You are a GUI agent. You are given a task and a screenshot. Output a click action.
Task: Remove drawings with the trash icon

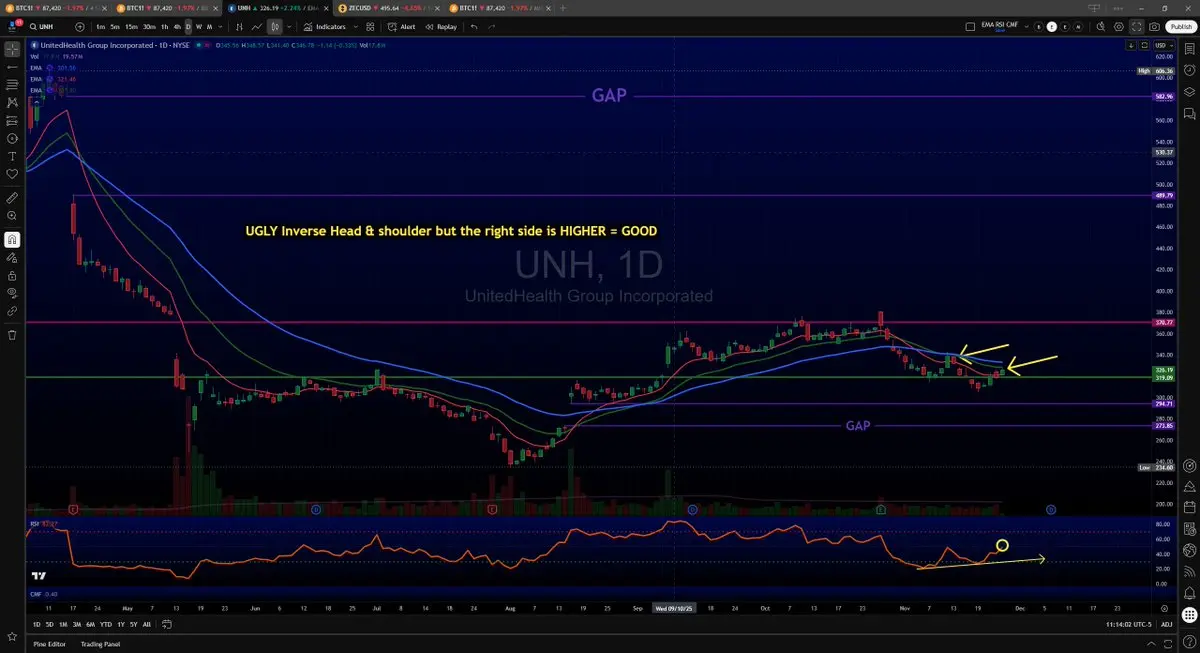[12, 334]
